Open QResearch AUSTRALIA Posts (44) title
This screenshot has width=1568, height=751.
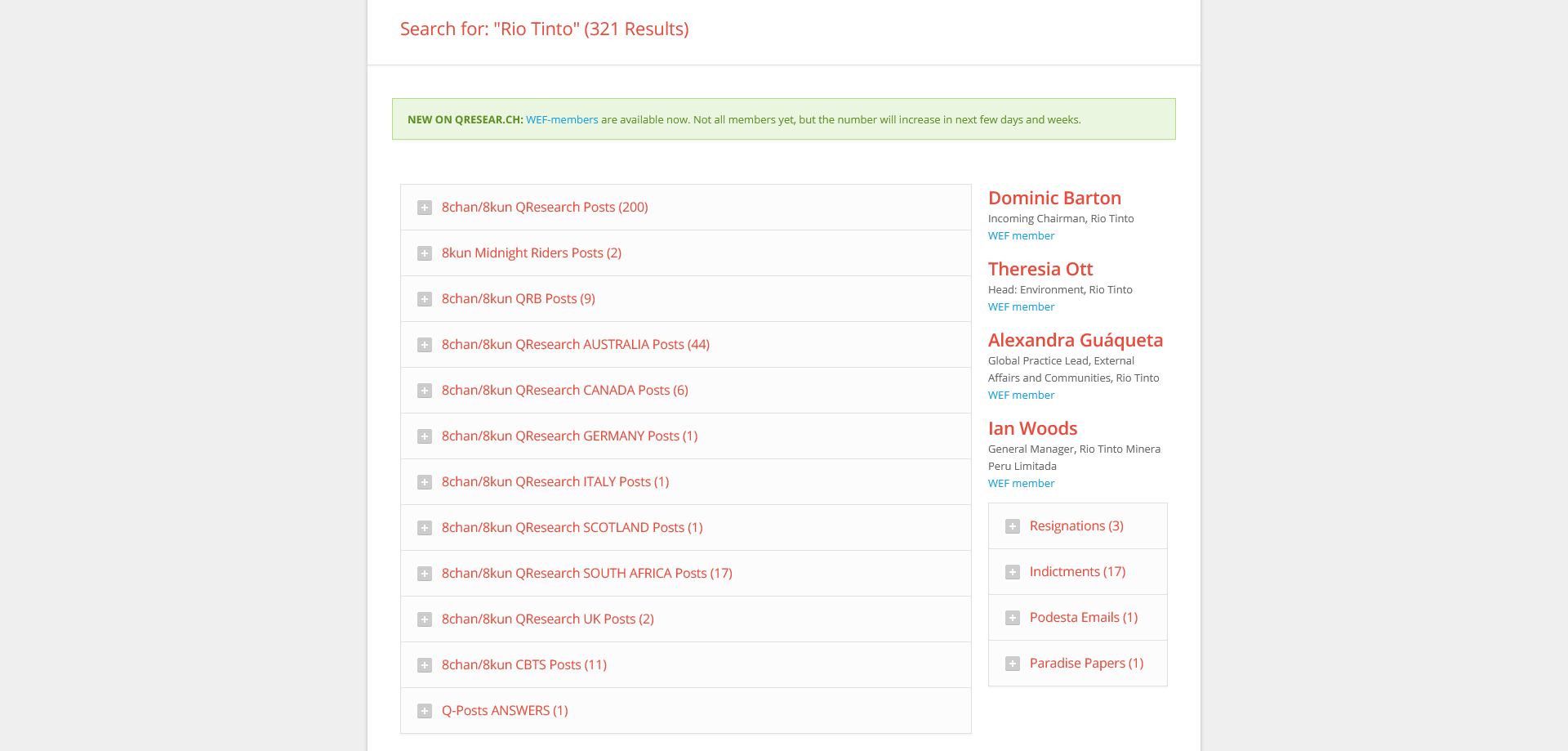576,345
